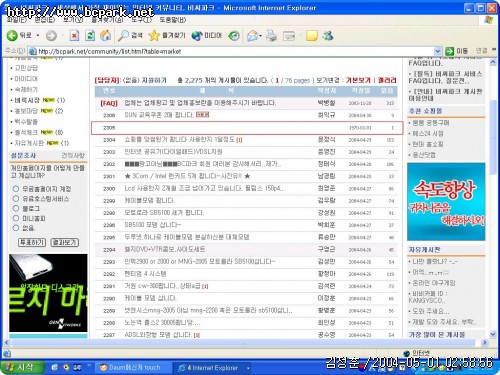500x375 pixels.
Task: Open the 편집(E) menu
Action: (x=45, y=20)
